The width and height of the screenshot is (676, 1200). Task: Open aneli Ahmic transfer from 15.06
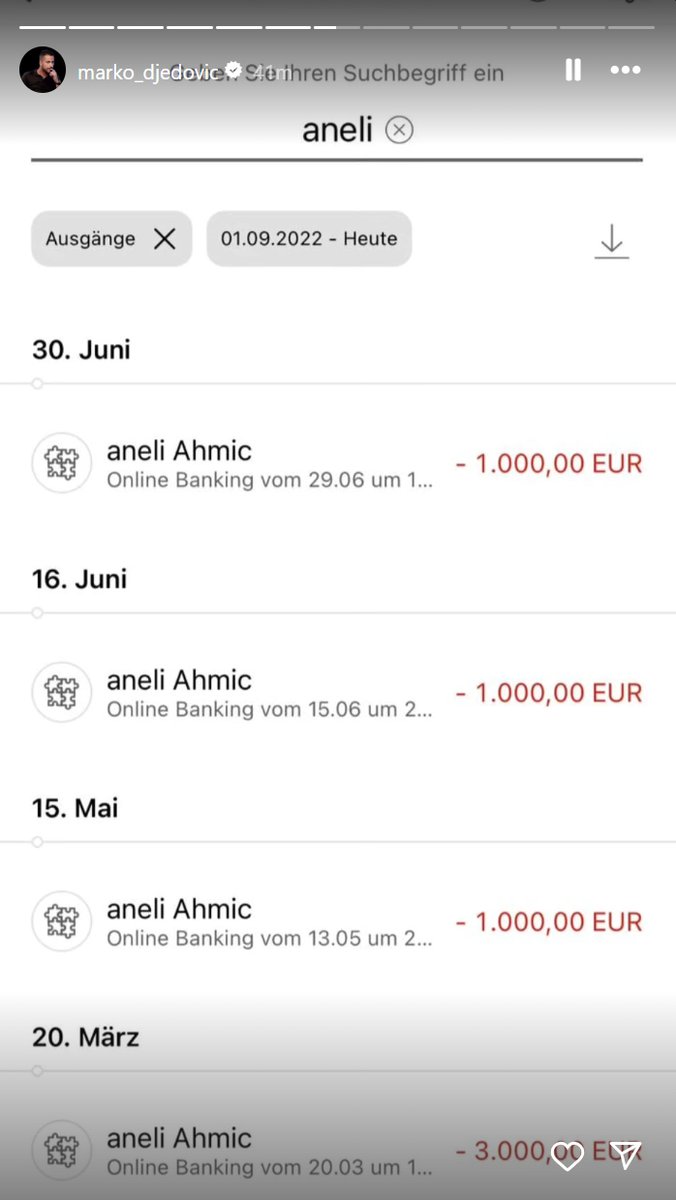coord(338,693)
